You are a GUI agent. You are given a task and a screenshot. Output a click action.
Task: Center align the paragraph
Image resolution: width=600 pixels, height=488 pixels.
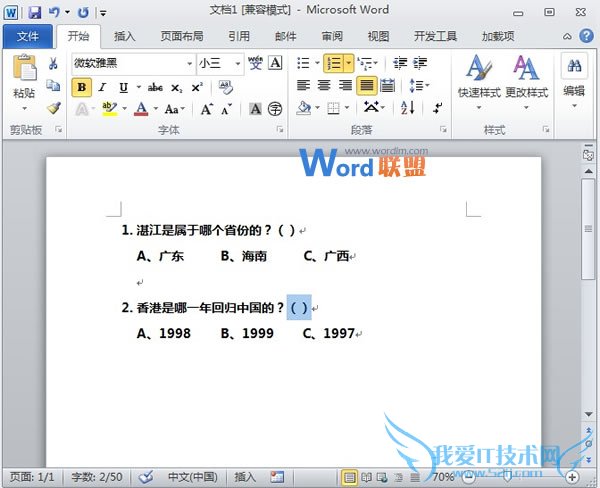tap(324, 85)
